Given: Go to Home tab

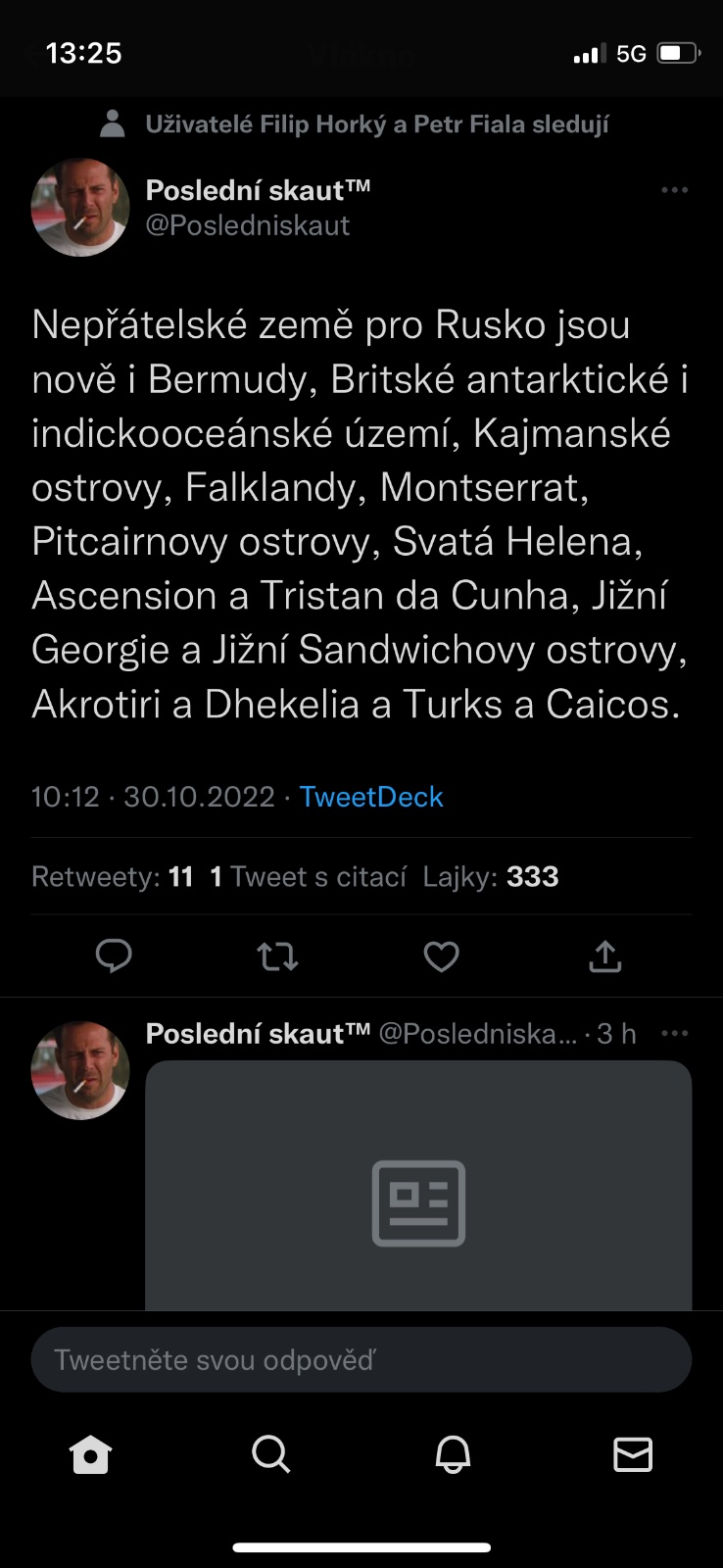Looking at the screenshot, I should (x=90, y=1454).
